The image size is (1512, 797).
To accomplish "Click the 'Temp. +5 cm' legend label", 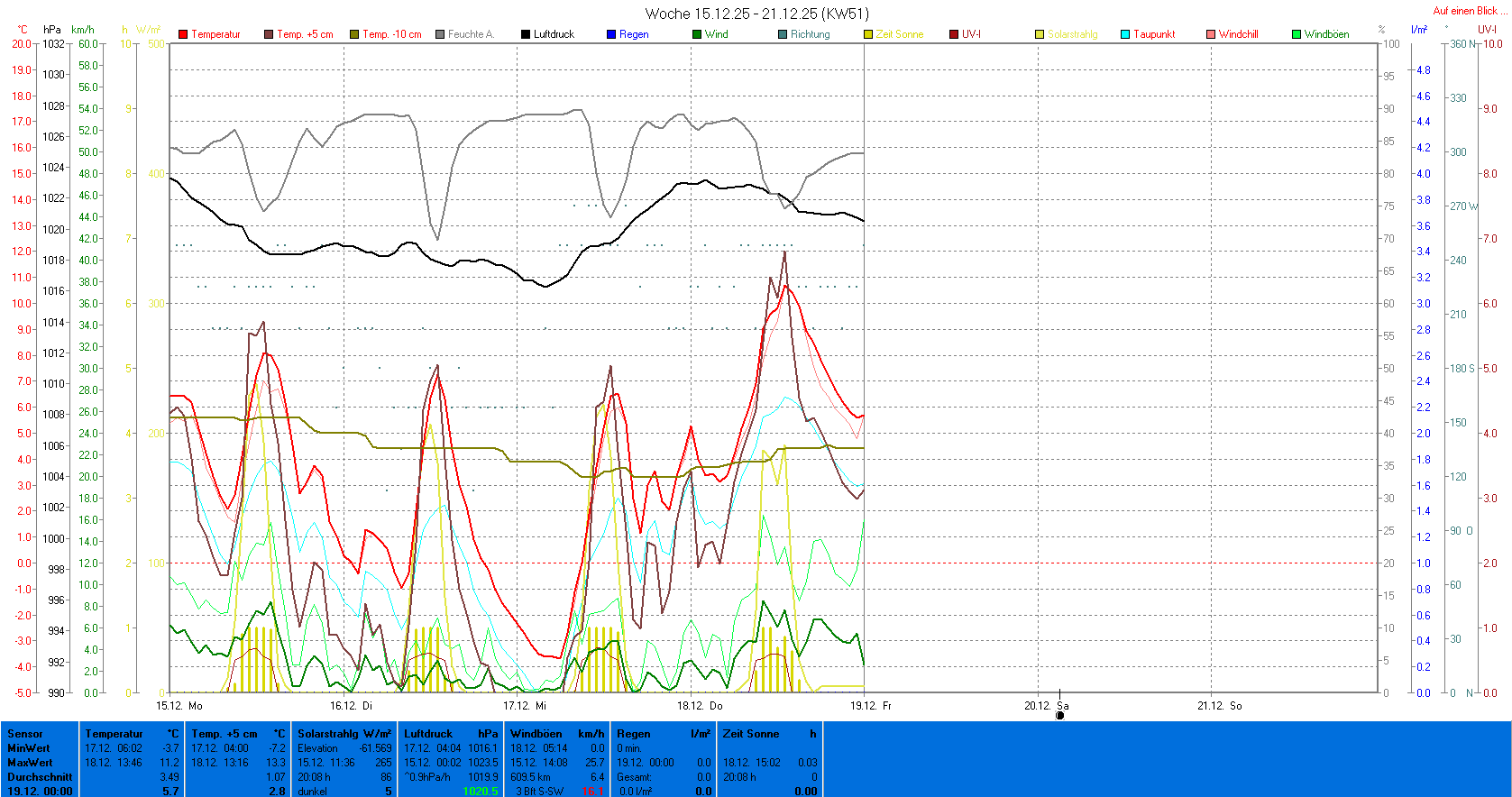I will [x=305, y=34].
